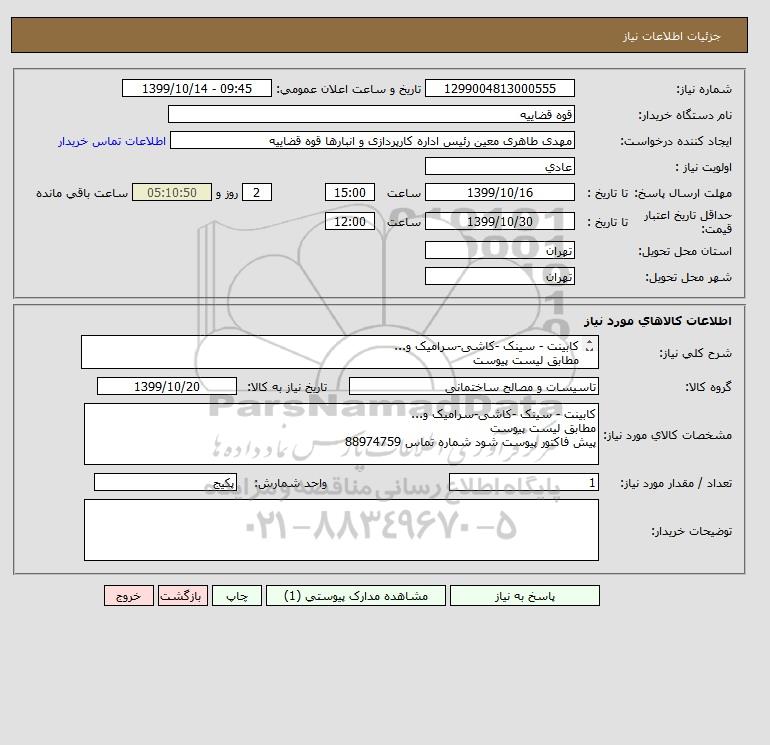
Task: Click the general description box 'کابینت - سینک'
Action: [340, 352]
